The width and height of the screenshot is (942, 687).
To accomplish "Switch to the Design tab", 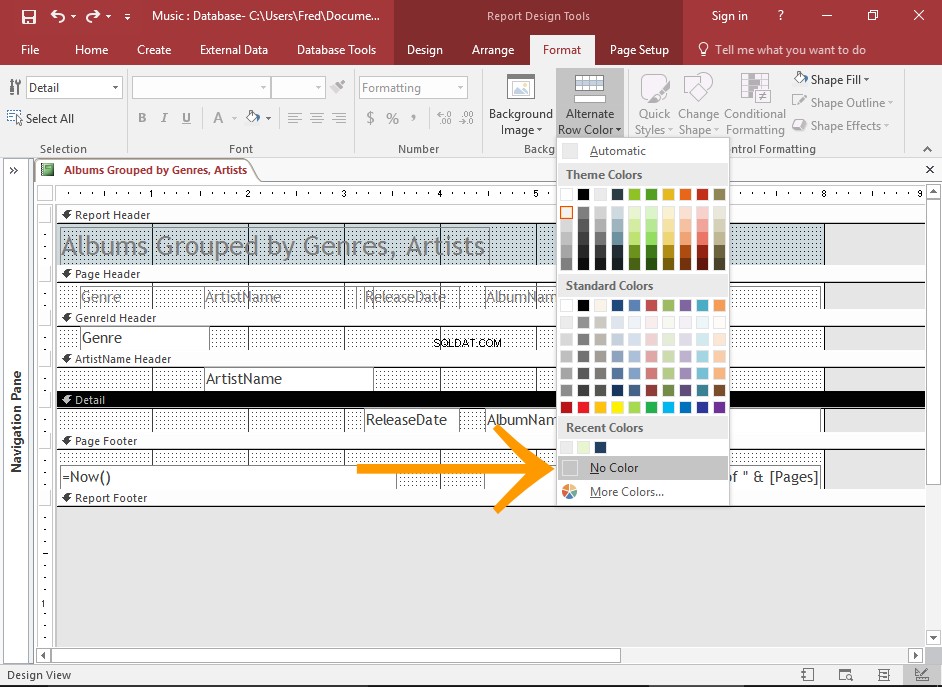I will [x=425, y=50].
